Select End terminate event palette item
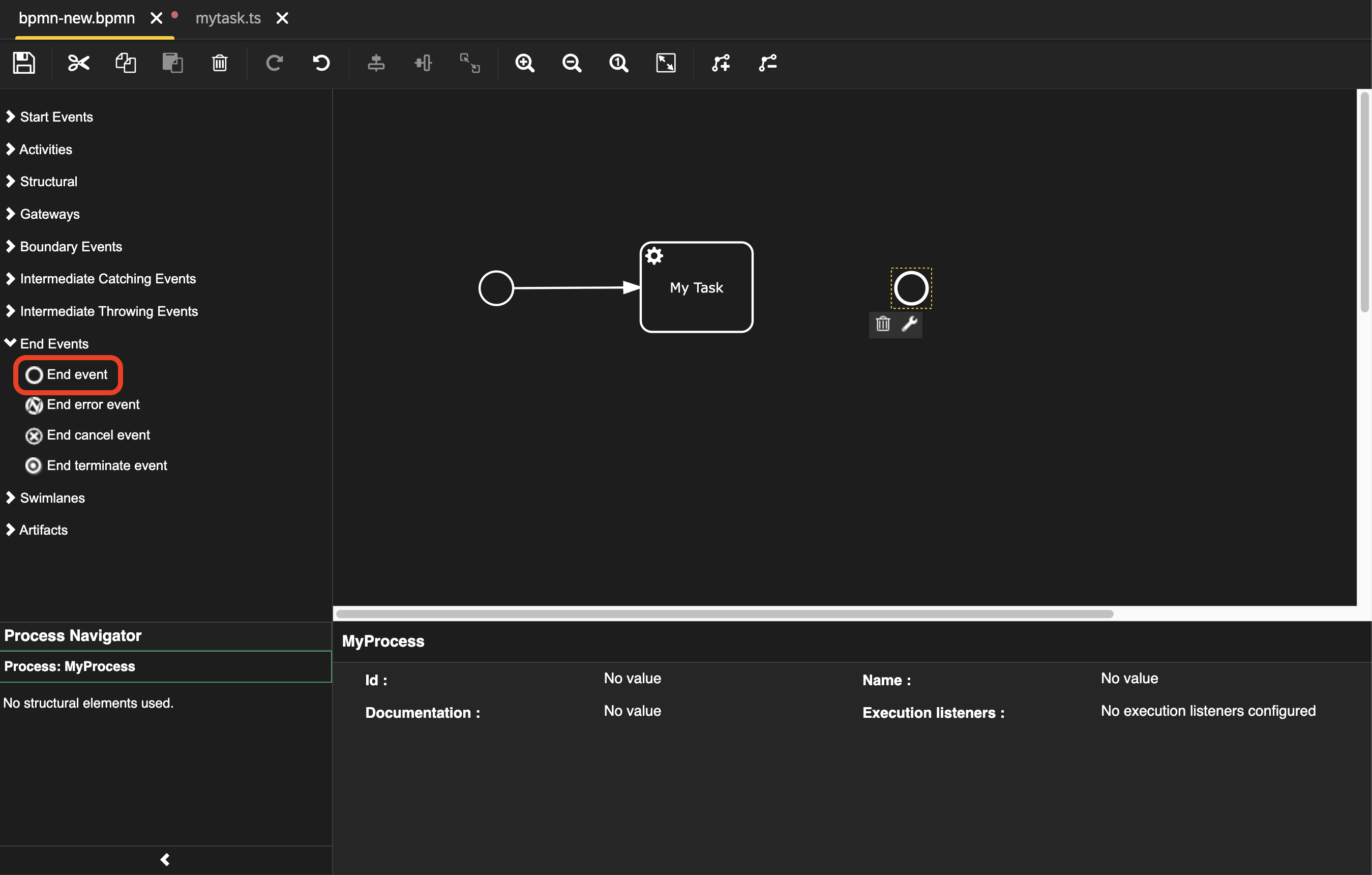This screenshot has height=875, width=1372. 106,465
